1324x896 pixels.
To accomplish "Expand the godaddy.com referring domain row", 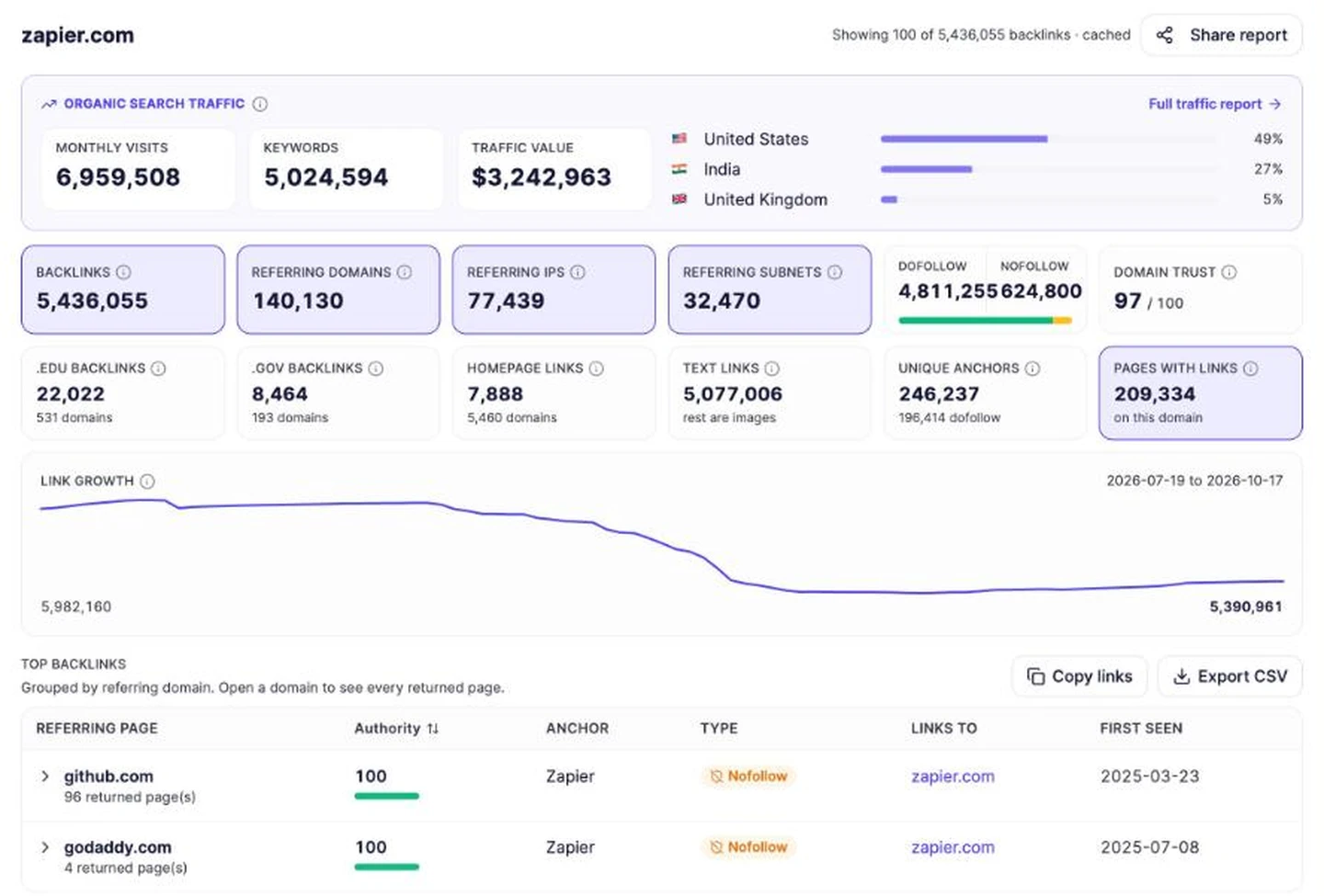I will pos(45,847).
